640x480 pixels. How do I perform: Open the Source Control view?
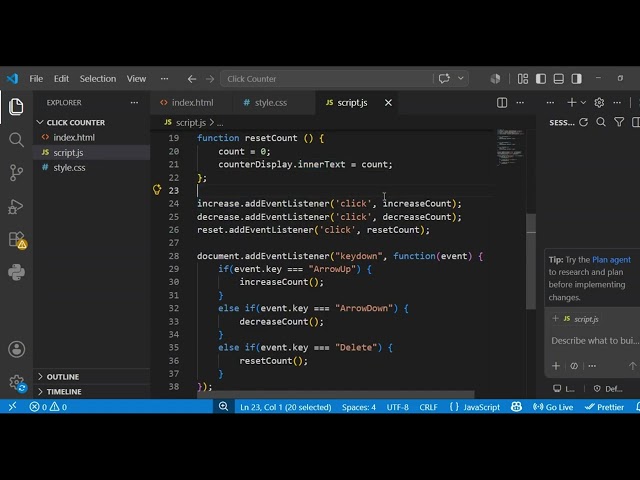coord(16,173)
